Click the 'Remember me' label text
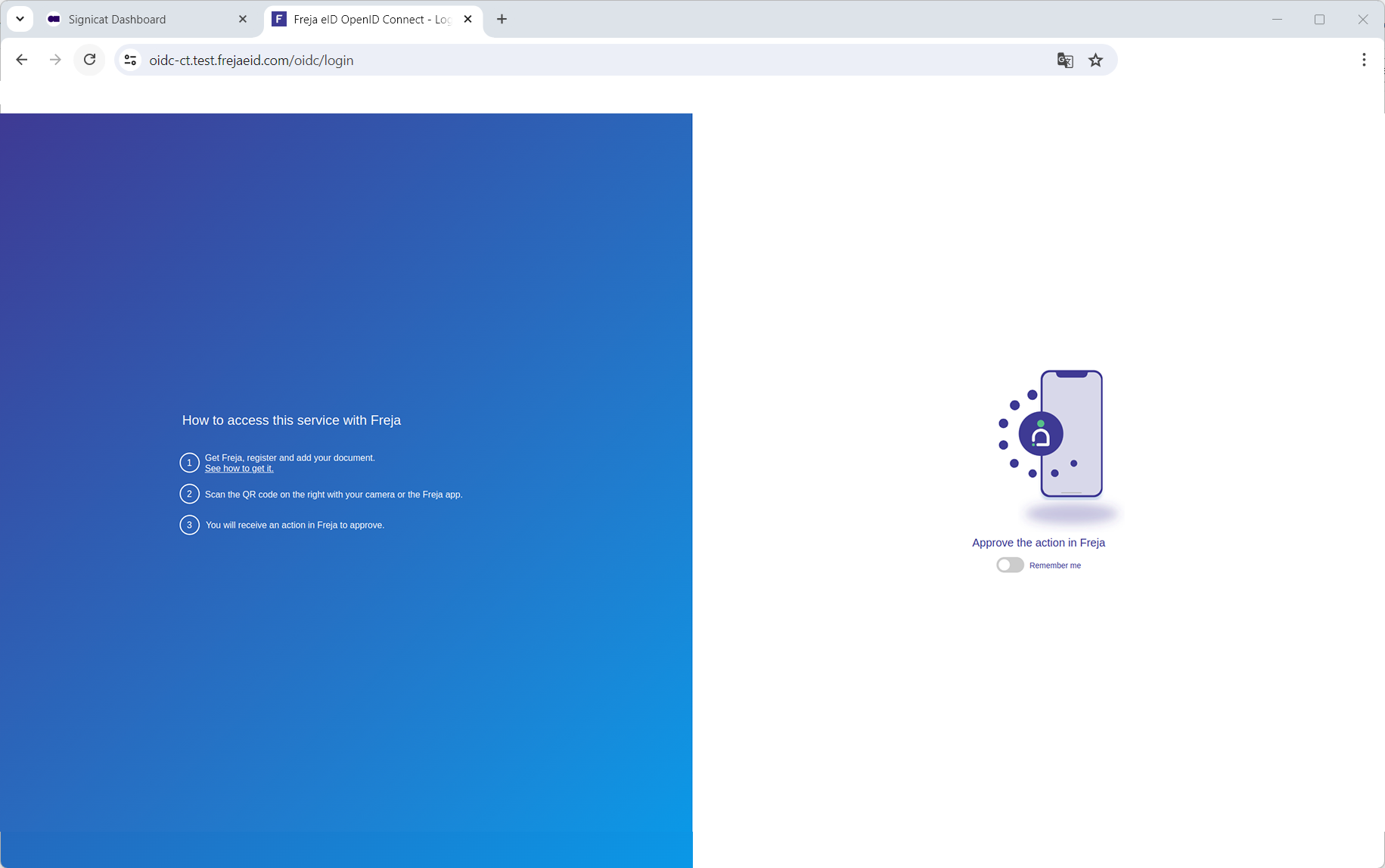The height and width of the screenshot is (868, 1385). [1055, 566]
